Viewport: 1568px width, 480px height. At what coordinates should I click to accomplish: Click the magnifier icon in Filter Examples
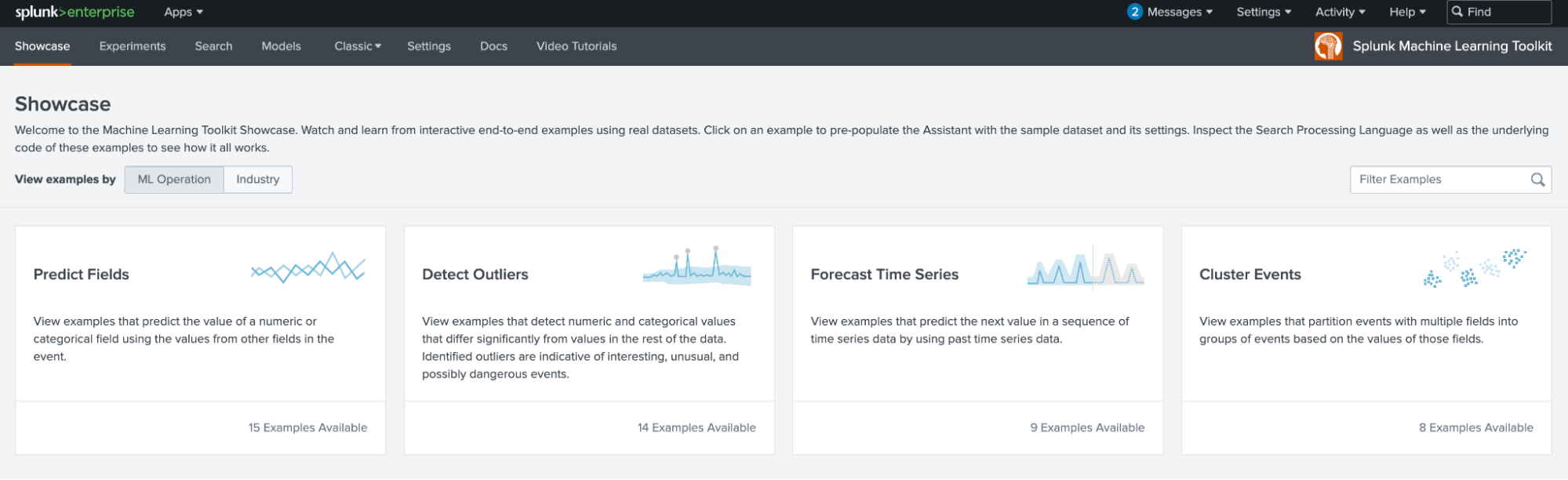click(x=1537, y=180)
